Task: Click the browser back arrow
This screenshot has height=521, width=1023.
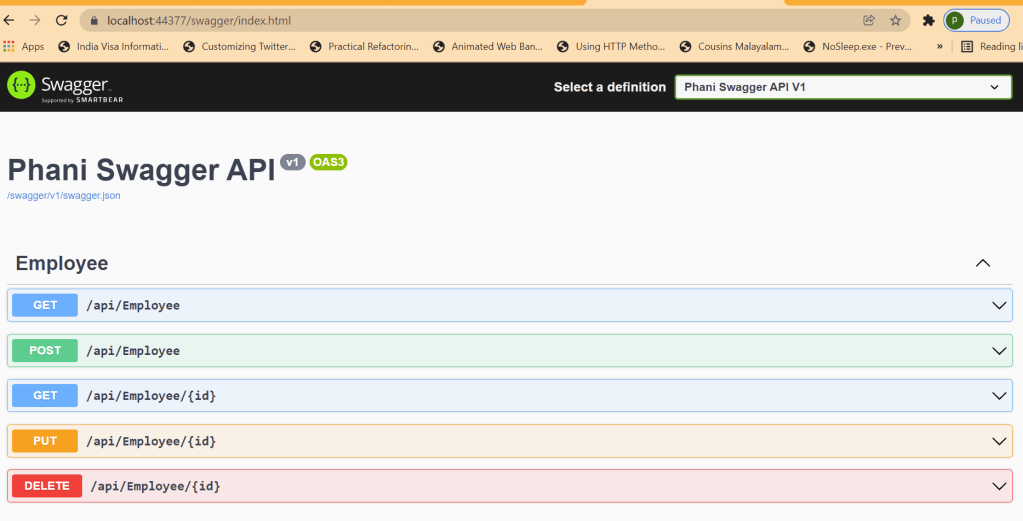Action: [9, 20]
